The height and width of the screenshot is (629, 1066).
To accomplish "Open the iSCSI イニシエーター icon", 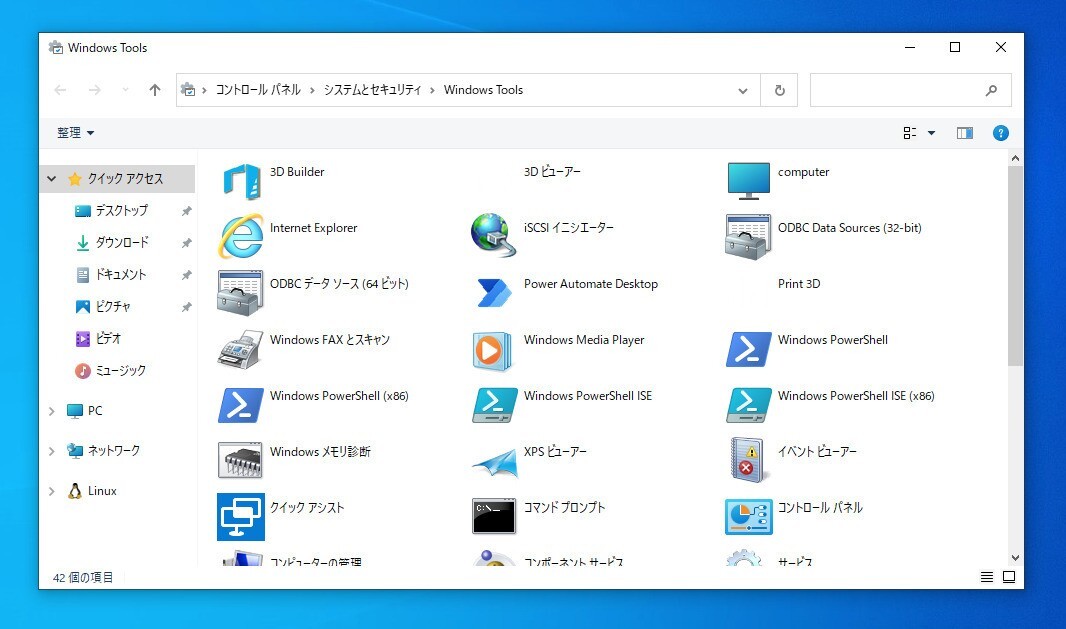I will pos(494,236).
